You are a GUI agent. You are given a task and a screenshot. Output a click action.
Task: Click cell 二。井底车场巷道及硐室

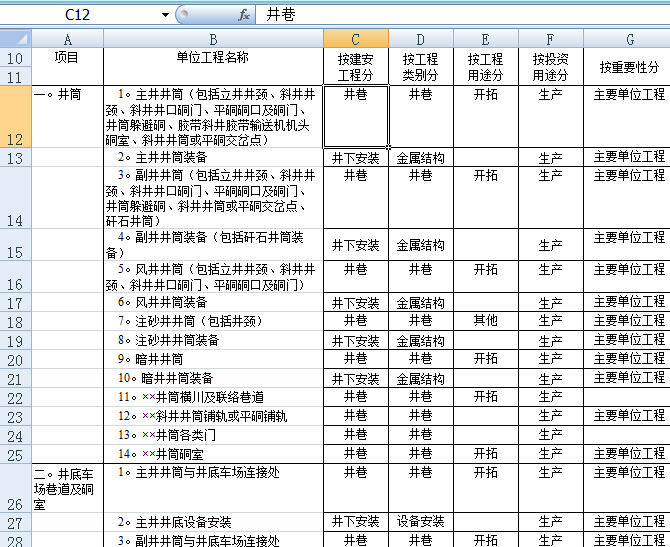point(68,488)
